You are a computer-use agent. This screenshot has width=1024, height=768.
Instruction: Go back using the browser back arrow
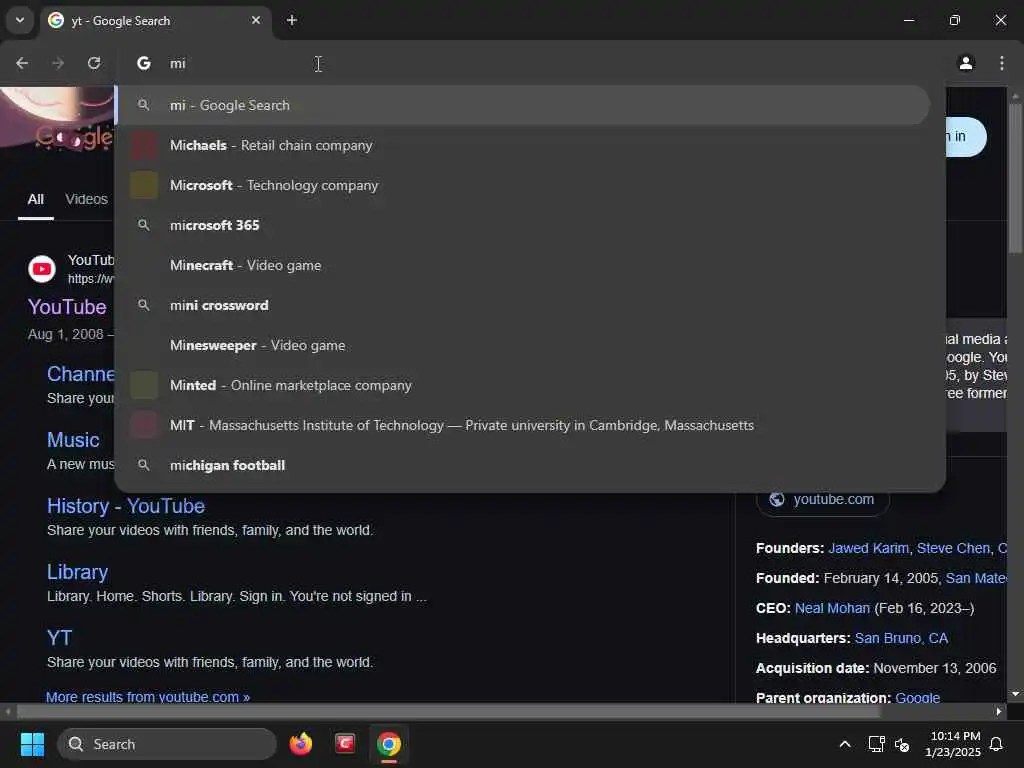click(x=22, y=63)
